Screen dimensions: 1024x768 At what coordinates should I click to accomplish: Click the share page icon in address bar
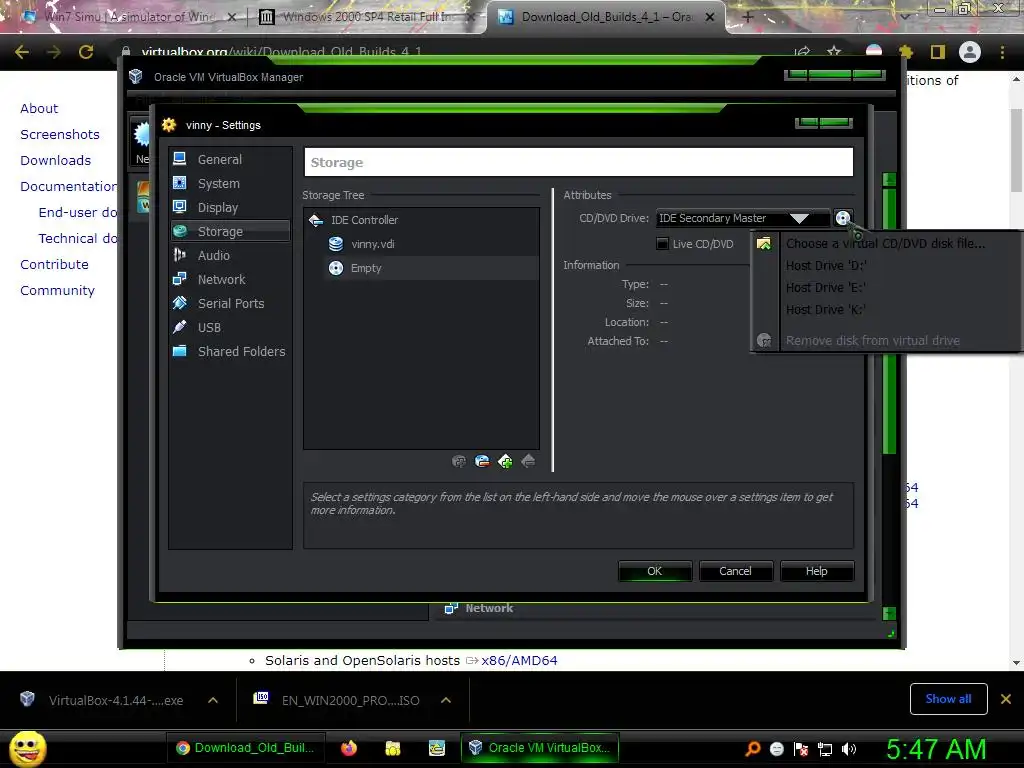(803, 52)
